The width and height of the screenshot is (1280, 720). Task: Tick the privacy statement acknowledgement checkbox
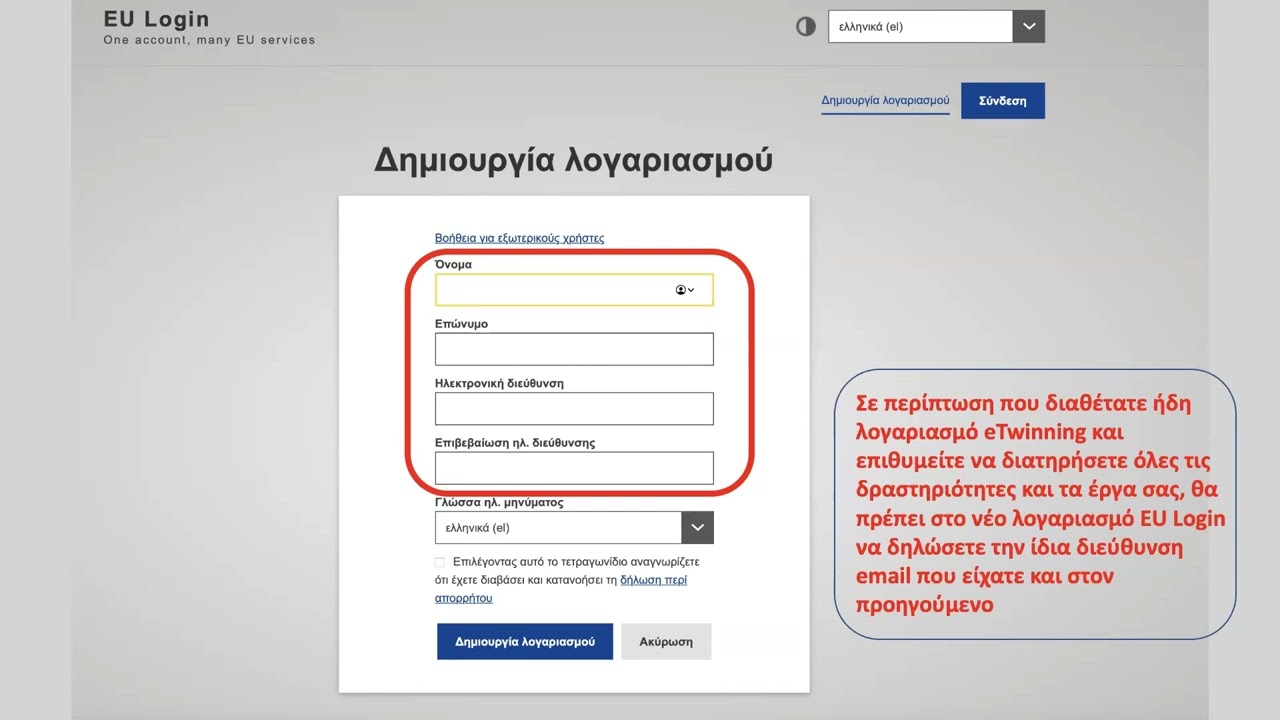440,562
